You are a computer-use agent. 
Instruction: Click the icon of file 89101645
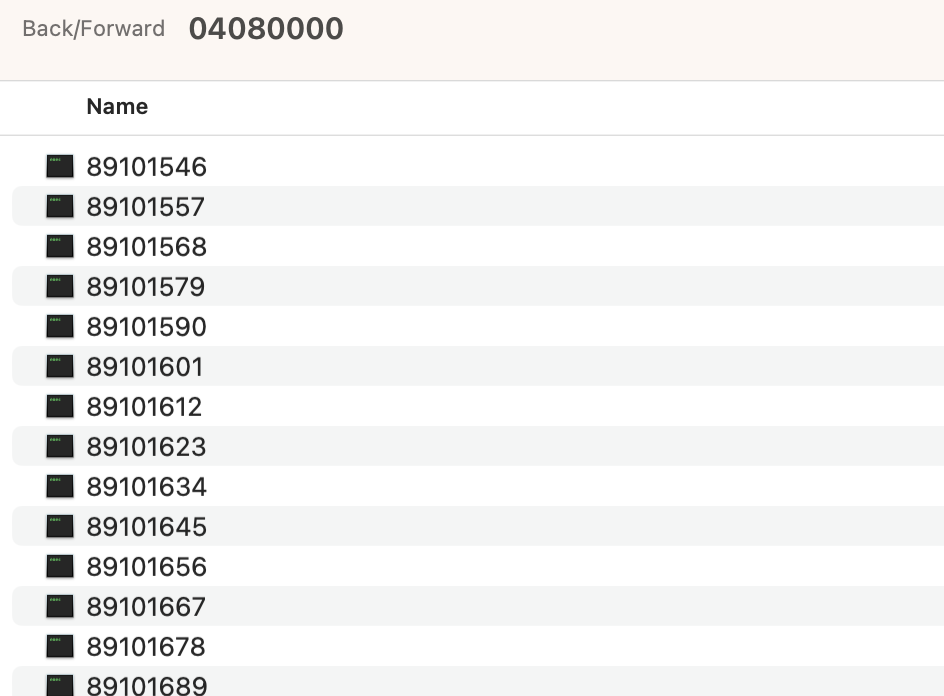click(x=60, y=526)
